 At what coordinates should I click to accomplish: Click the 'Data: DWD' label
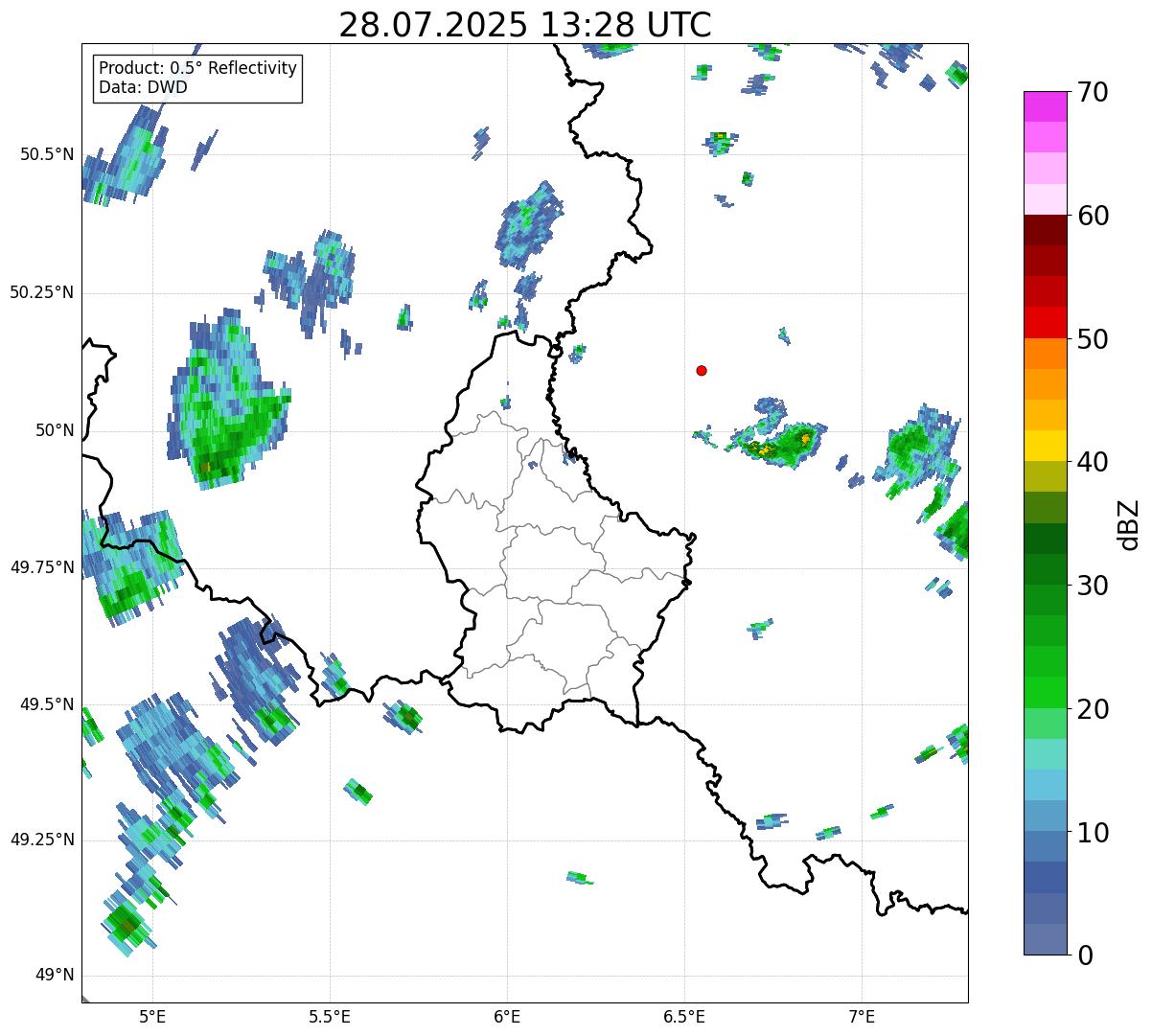pyautogui.click(x=143, y=87)
